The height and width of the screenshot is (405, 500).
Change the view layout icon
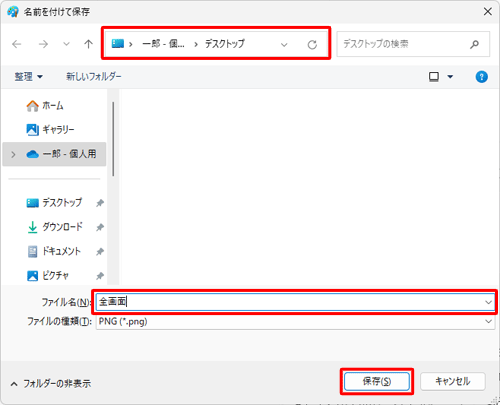434,77
